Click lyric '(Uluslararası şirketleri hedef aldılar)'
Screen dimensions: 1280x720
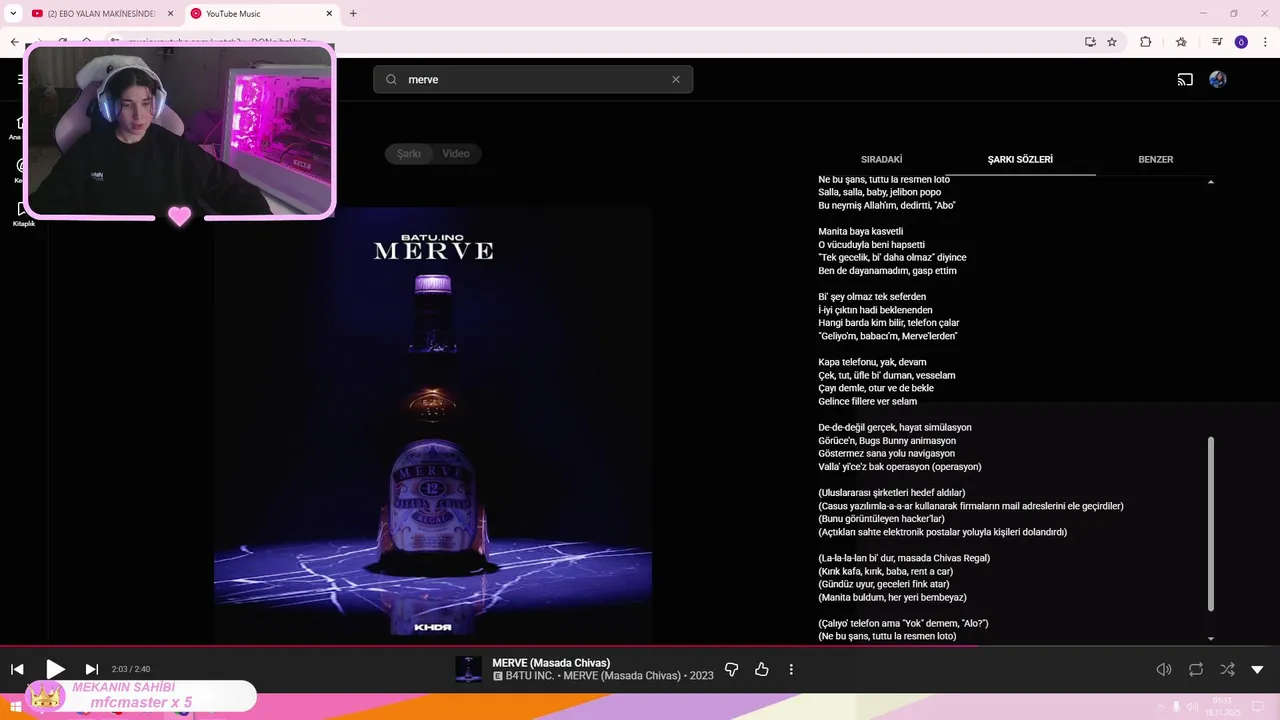891,492
